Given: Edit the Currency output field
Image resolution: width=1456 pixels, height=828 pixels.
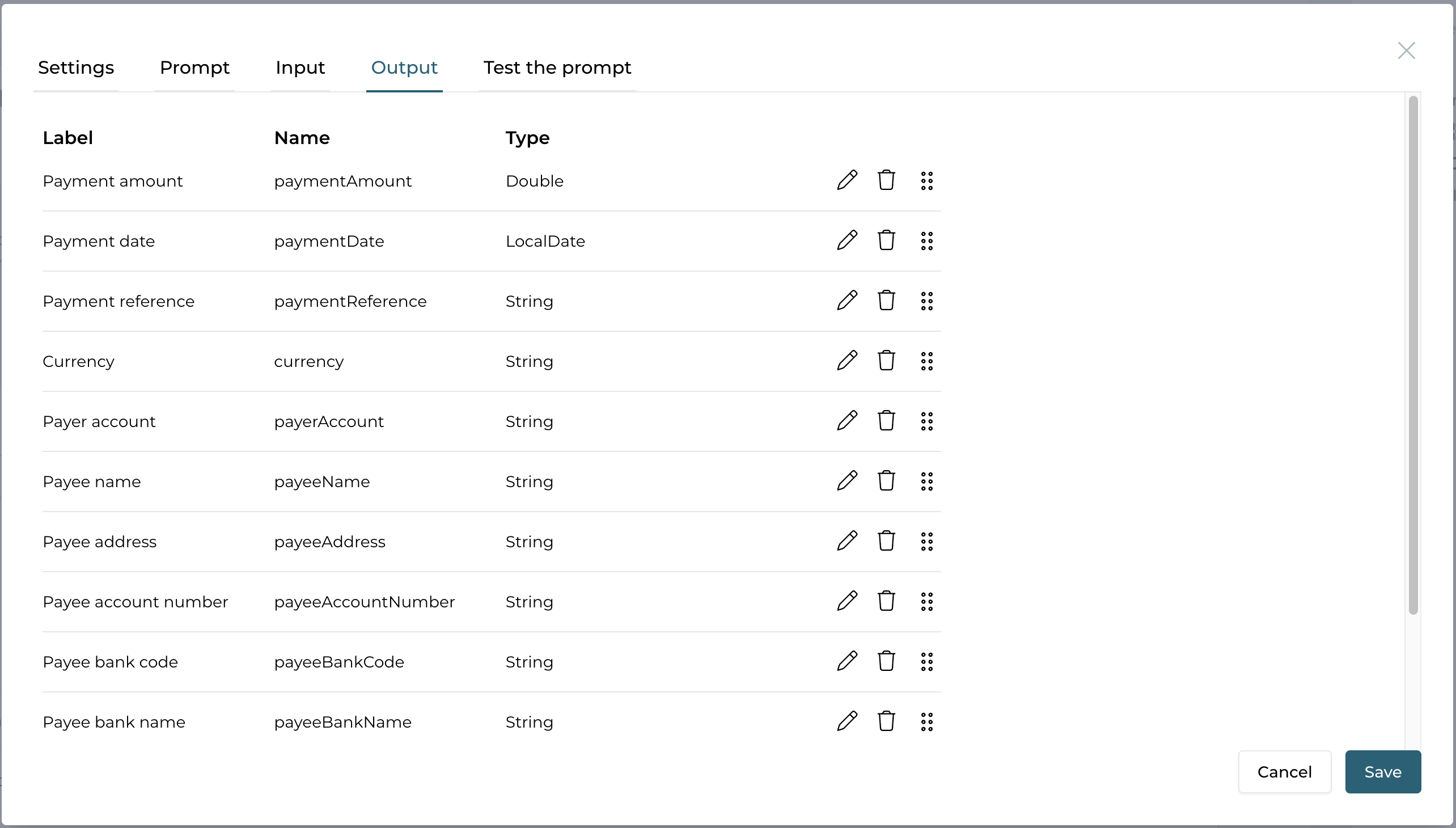Looking at the screenshot, I should [847, 361].
